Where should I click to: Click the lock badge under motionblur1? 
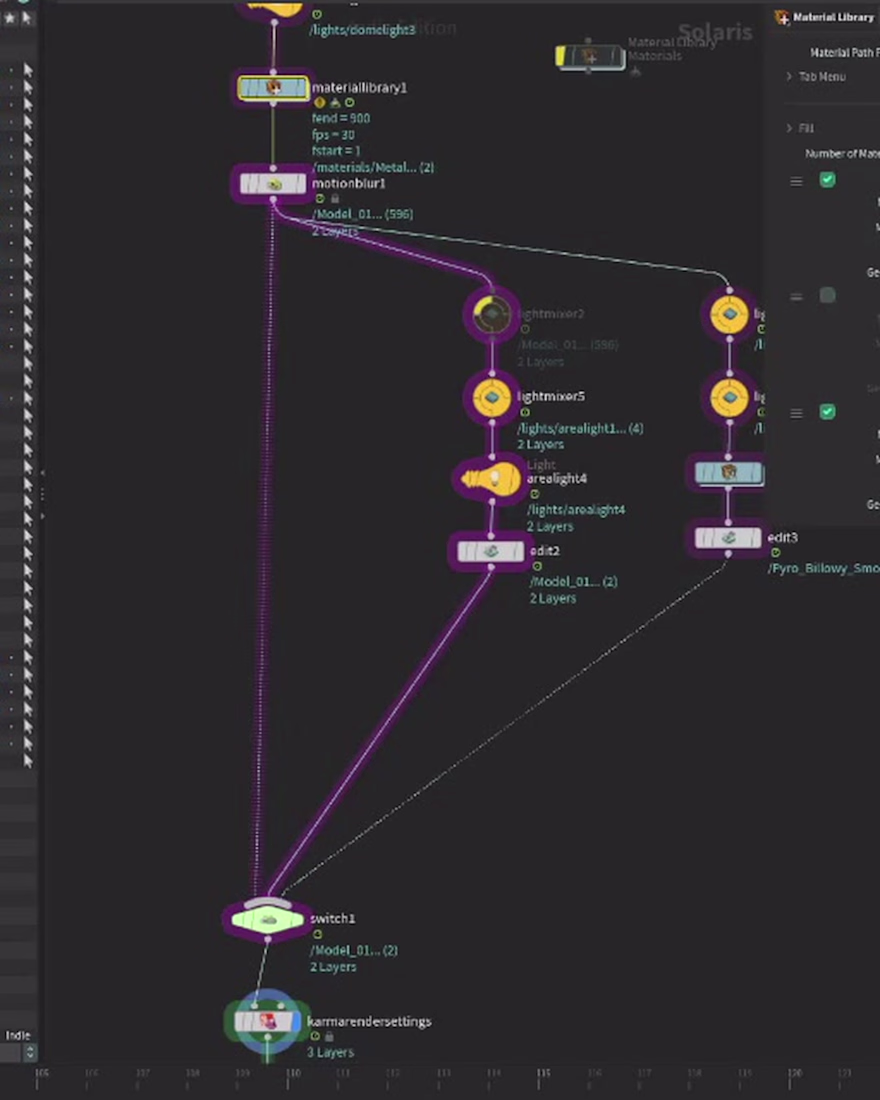point(335,199)
